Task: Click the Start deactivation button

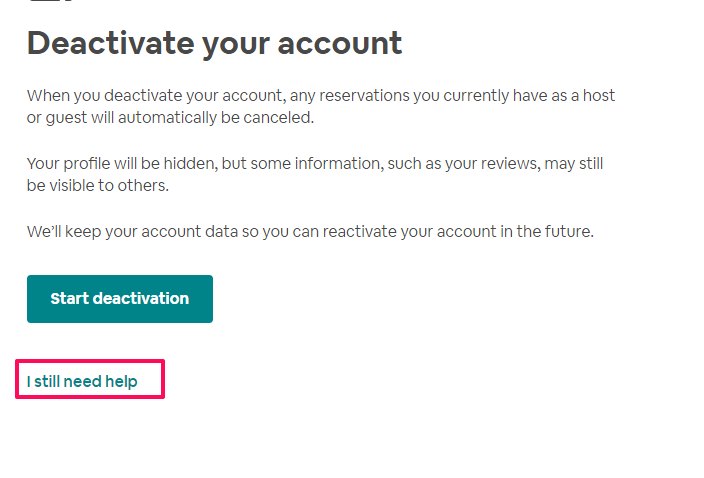Action: click(x=120, y=299)
